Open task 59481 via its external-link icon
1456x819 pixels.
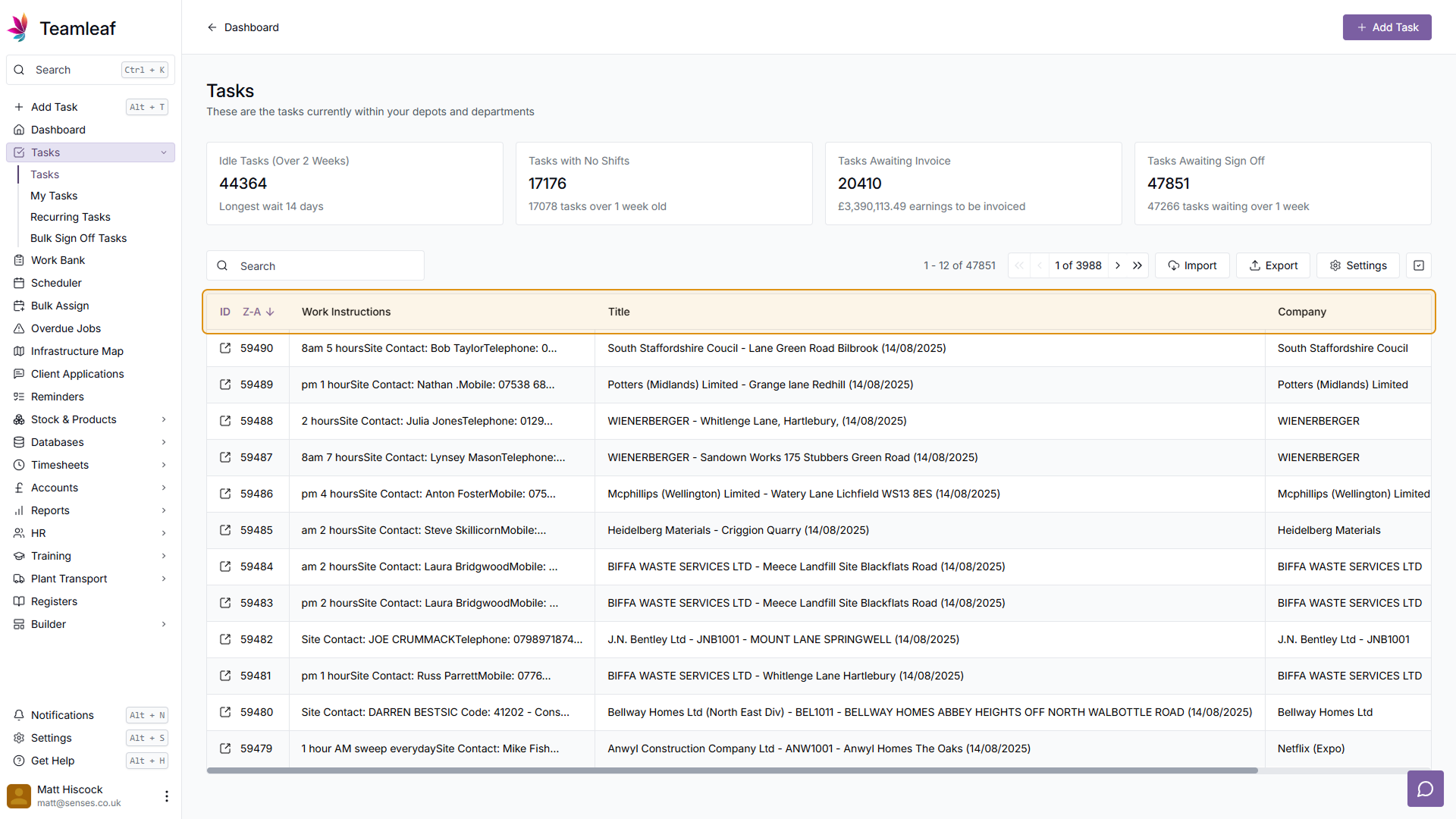click(225, 676)
